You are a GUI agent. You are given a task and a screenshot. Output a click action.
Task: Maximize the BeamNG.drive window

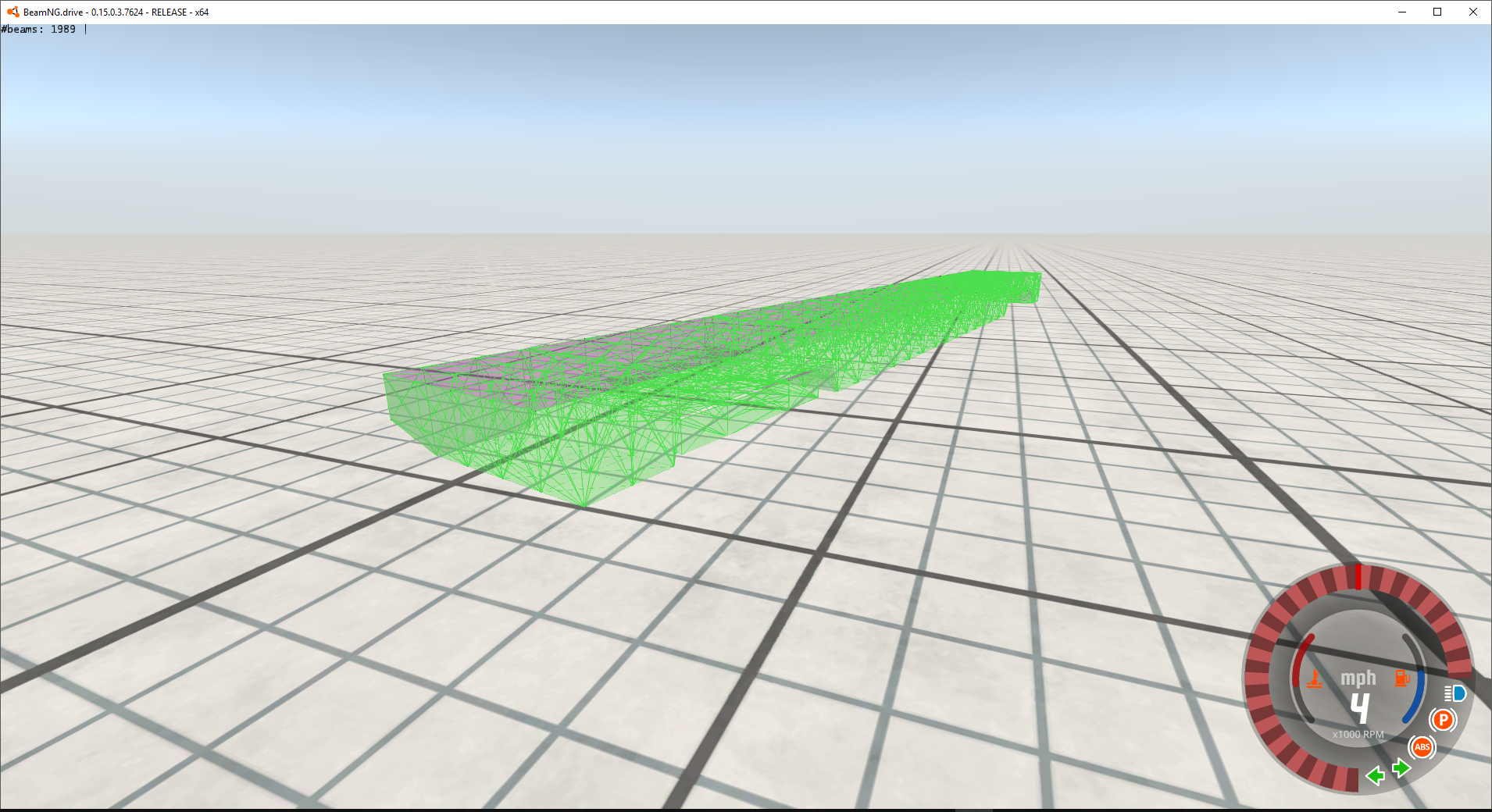[x=1437, y=12]
